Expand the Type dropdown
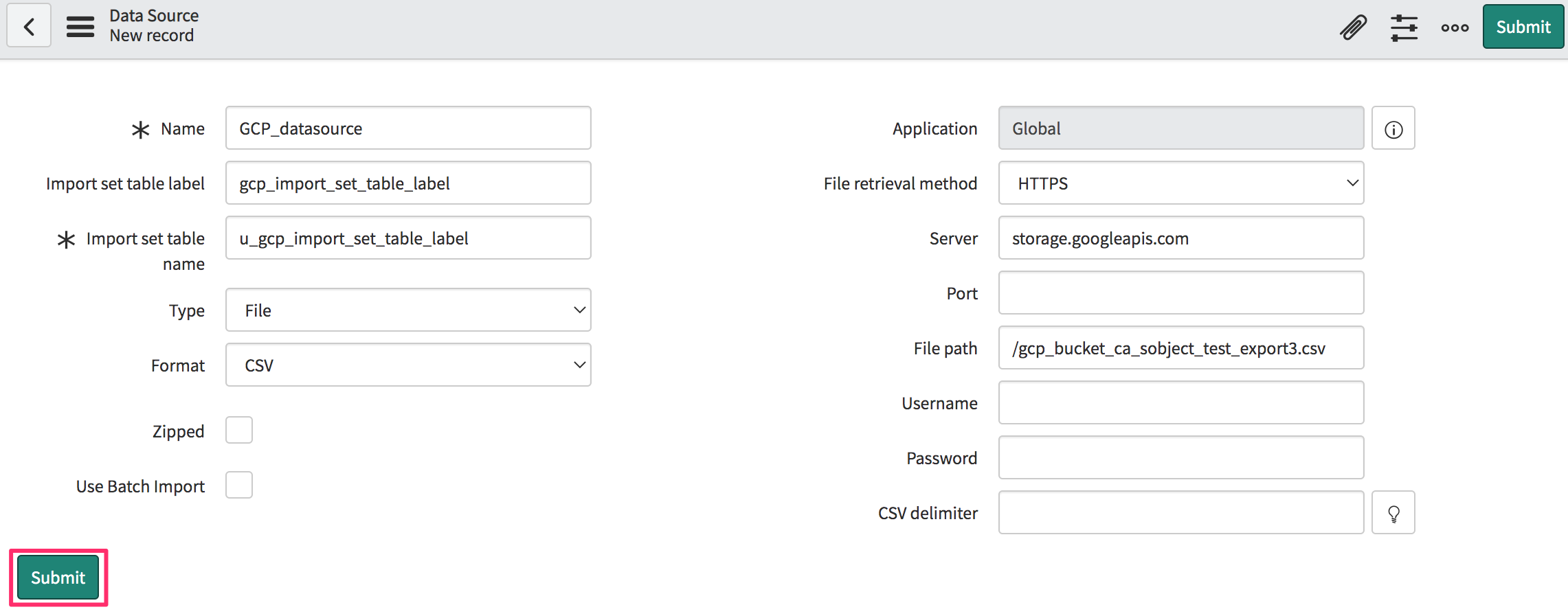Image resolution: width=1568 pixels, height=616 pixels. click(x=408, y=310)
